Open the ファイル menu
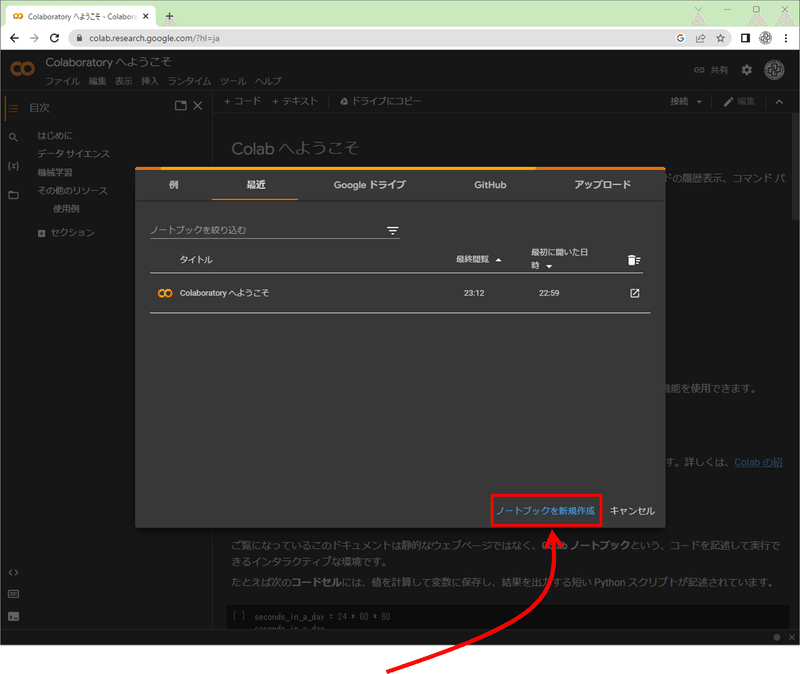 coord(62,81)
